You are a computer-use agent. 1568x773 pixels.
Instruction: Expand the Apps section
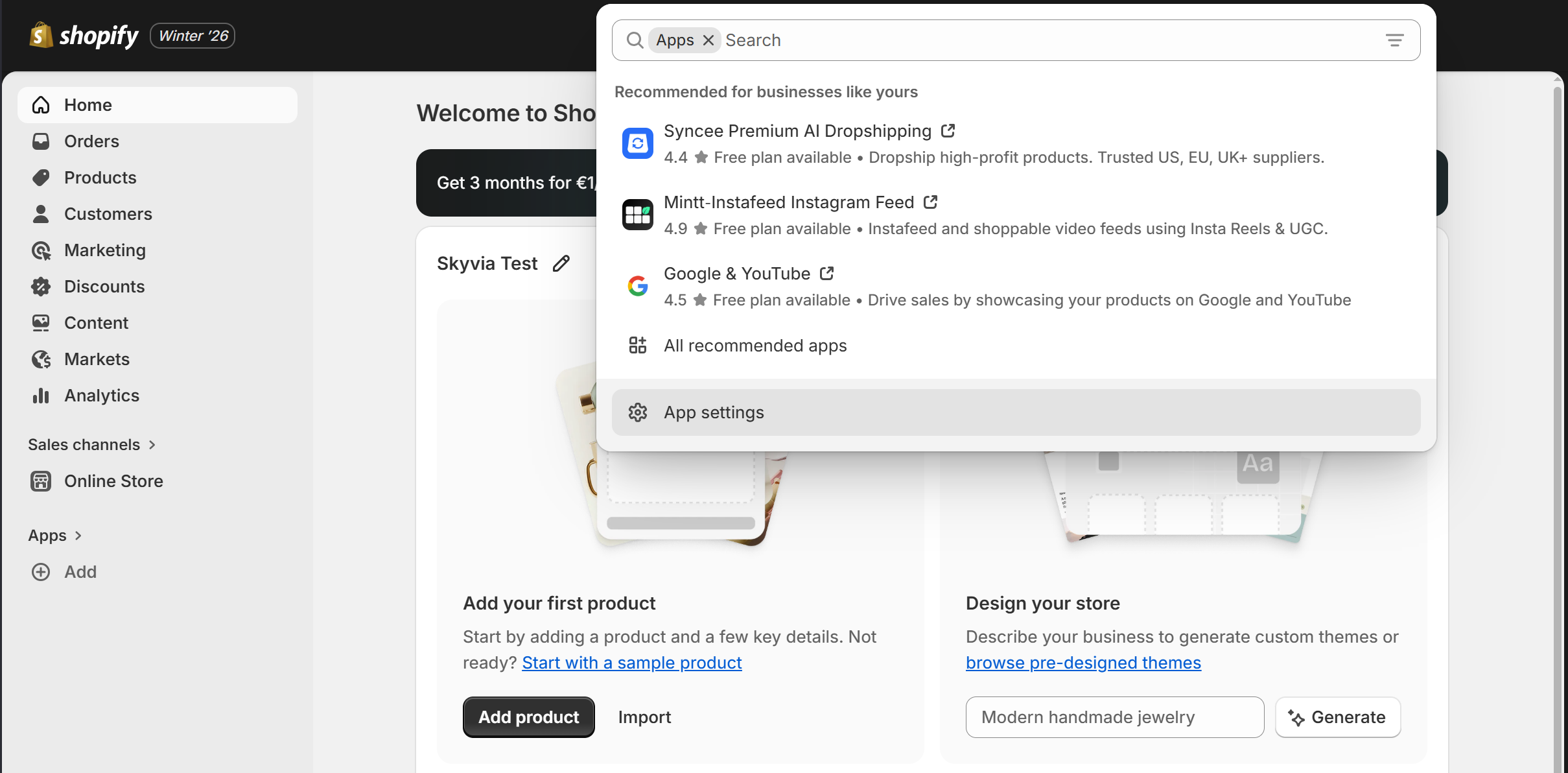(x=78, y=536)
